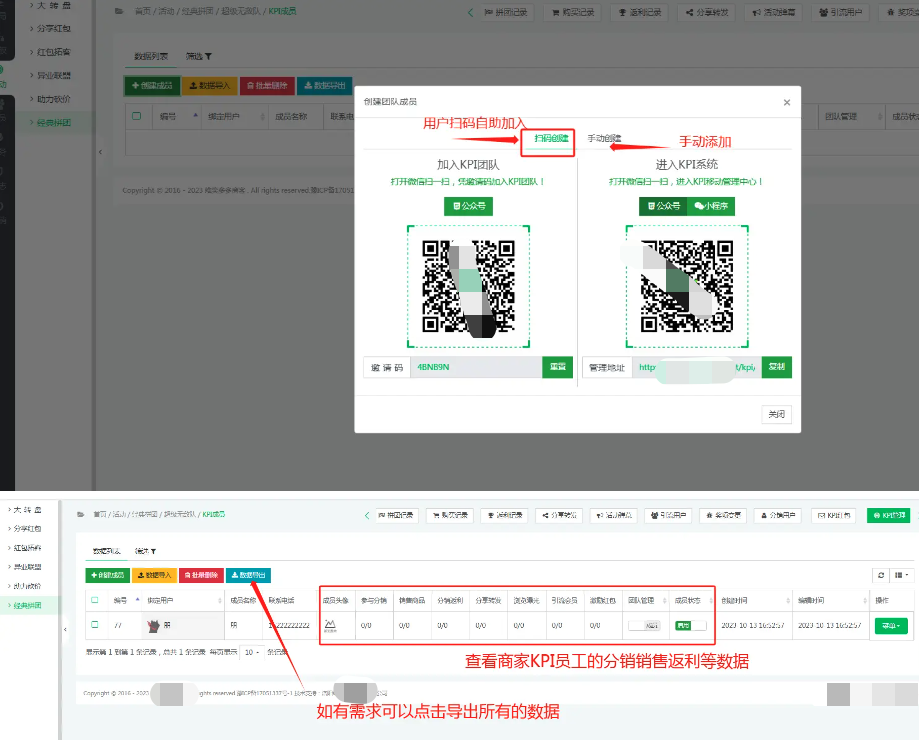Open 引流用户 in the top screenshot toolbar
Viewport: 919px width, 740px height.
(x=840, y=12)
